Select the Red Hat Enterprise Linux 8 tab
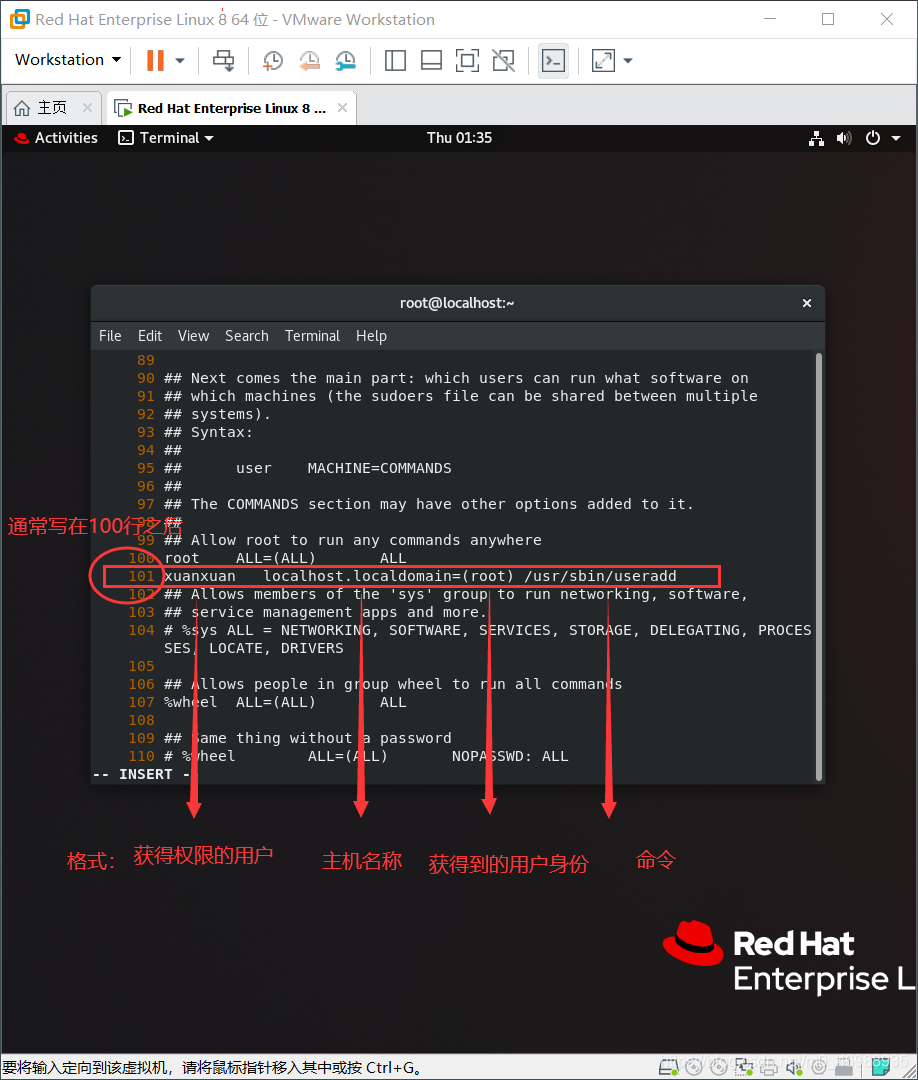918x1080 pixels. pyautogui.click(x=231, y=108)
